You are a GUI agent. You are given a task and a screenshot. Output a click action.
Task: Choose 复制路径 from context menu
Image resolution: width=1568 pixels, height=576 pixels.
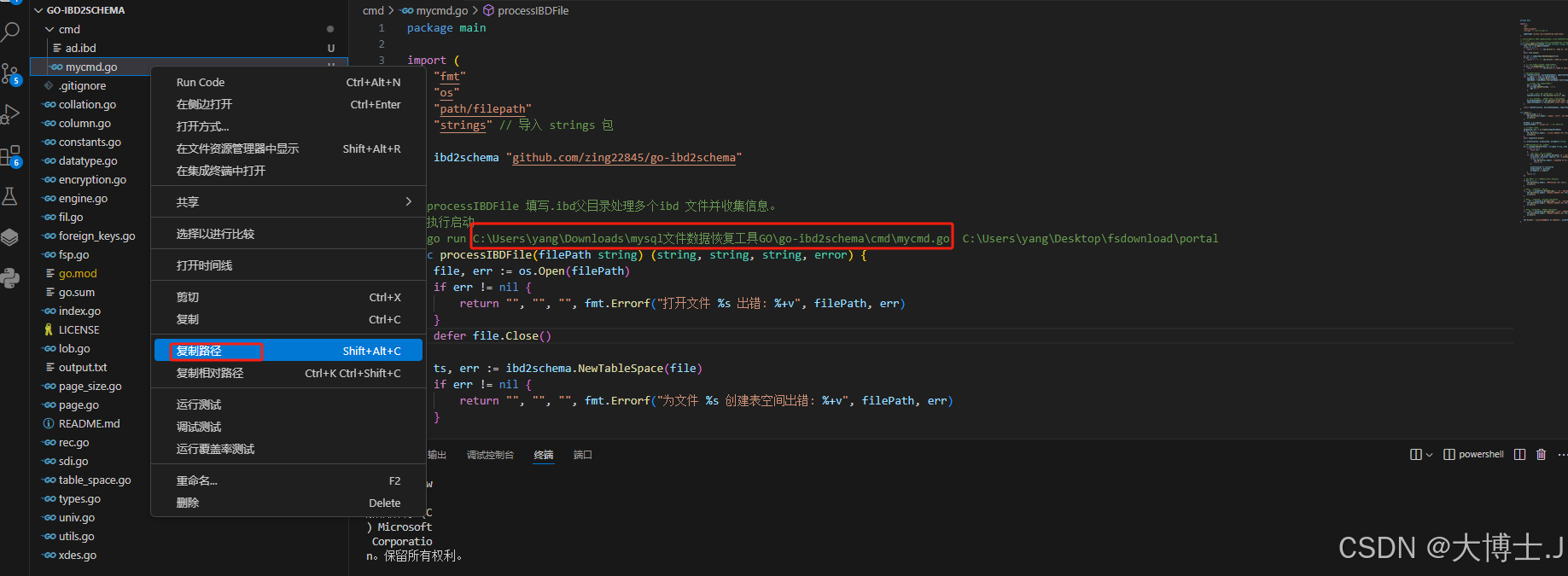click(x=289, y=351)
